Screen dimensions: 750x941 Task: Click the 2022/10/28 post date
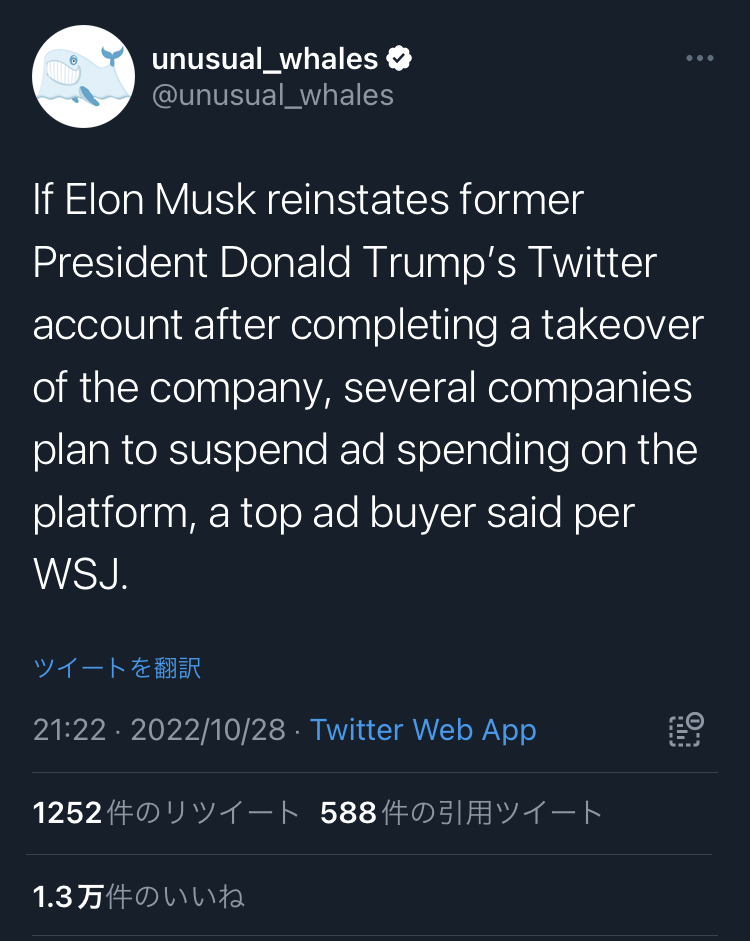click(208, 729)
